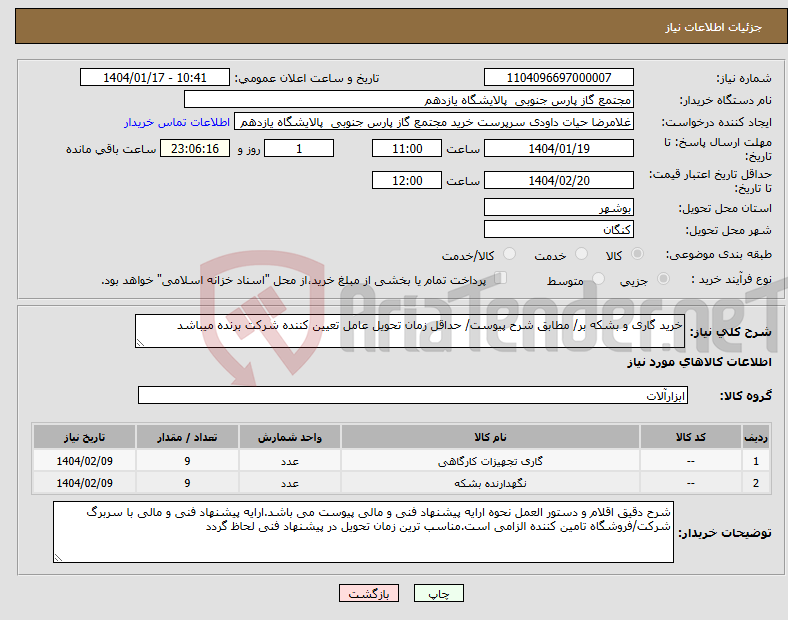Toggle the اسناد خزانه اسلامی payment checkbox
This screenshot has width=788, height=620.
pyautogui.click(x=500, y=278)
